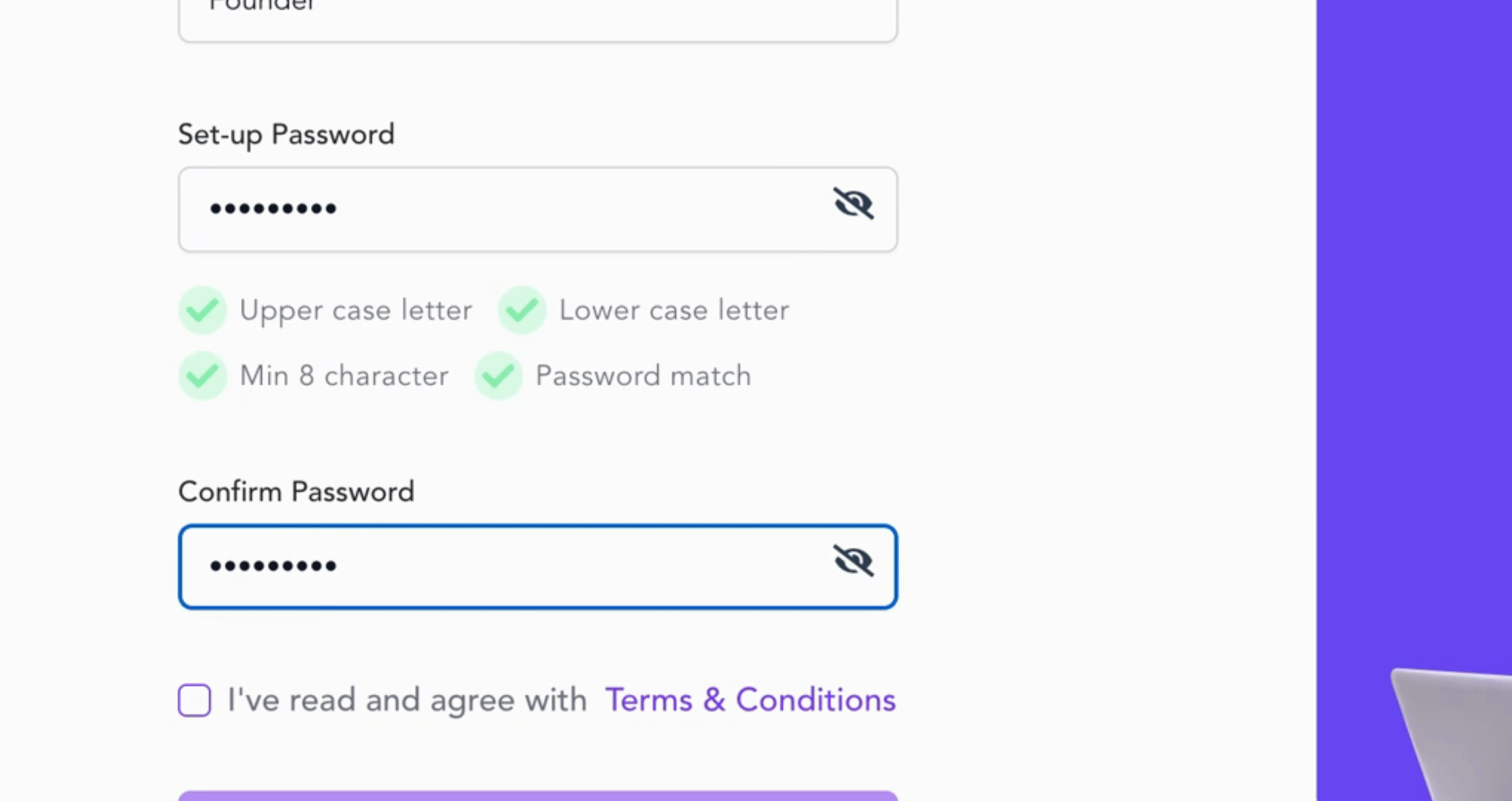This screenshot has width=1512, height=801.
Task: Open the Terms & Conditions link
Action: (x=750, y=700)
